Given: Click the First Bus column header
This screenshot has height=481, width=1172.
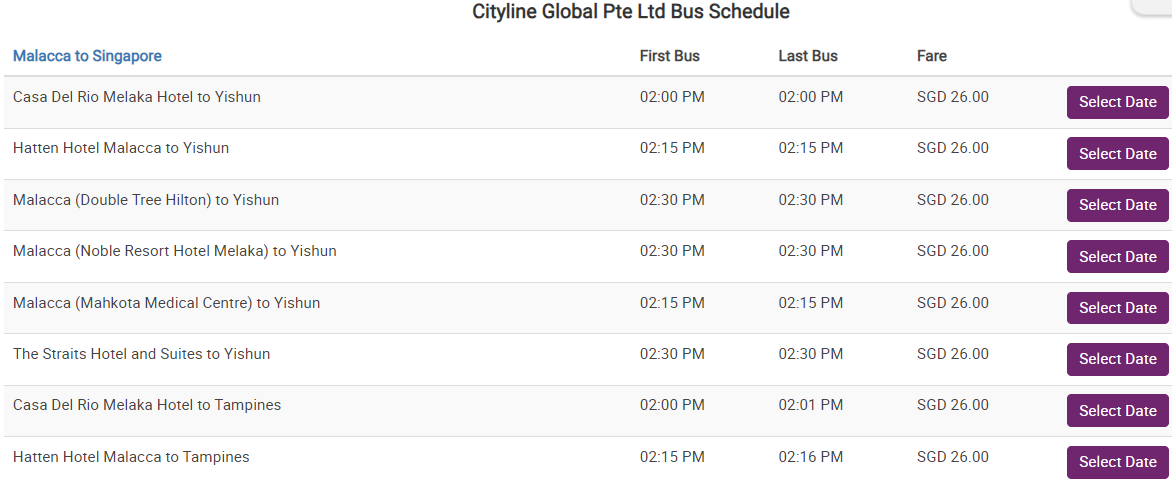Looking at the screenshot, I should click(x=669, y=56).
